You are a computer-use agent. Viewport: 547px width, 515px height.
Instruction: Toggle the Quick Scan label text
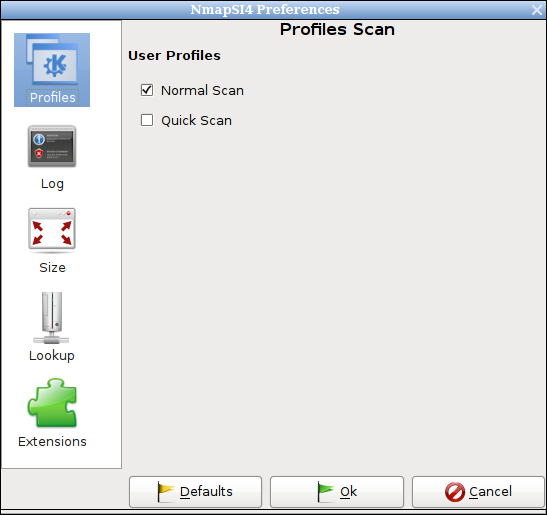click(x=196, y=120)
